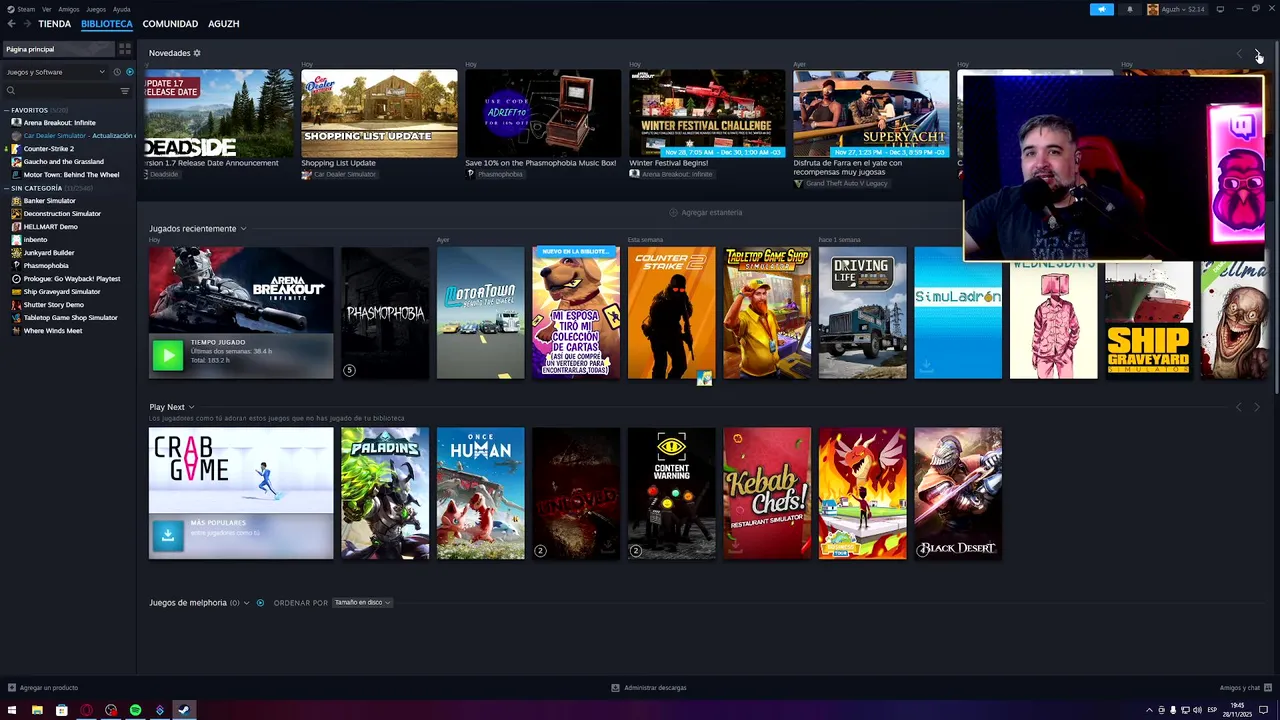The width and height of the screenshot is (1280, 720).
Task: Collapse the SIN CATEGORÍA section
Action: click(x=7, y=188)
